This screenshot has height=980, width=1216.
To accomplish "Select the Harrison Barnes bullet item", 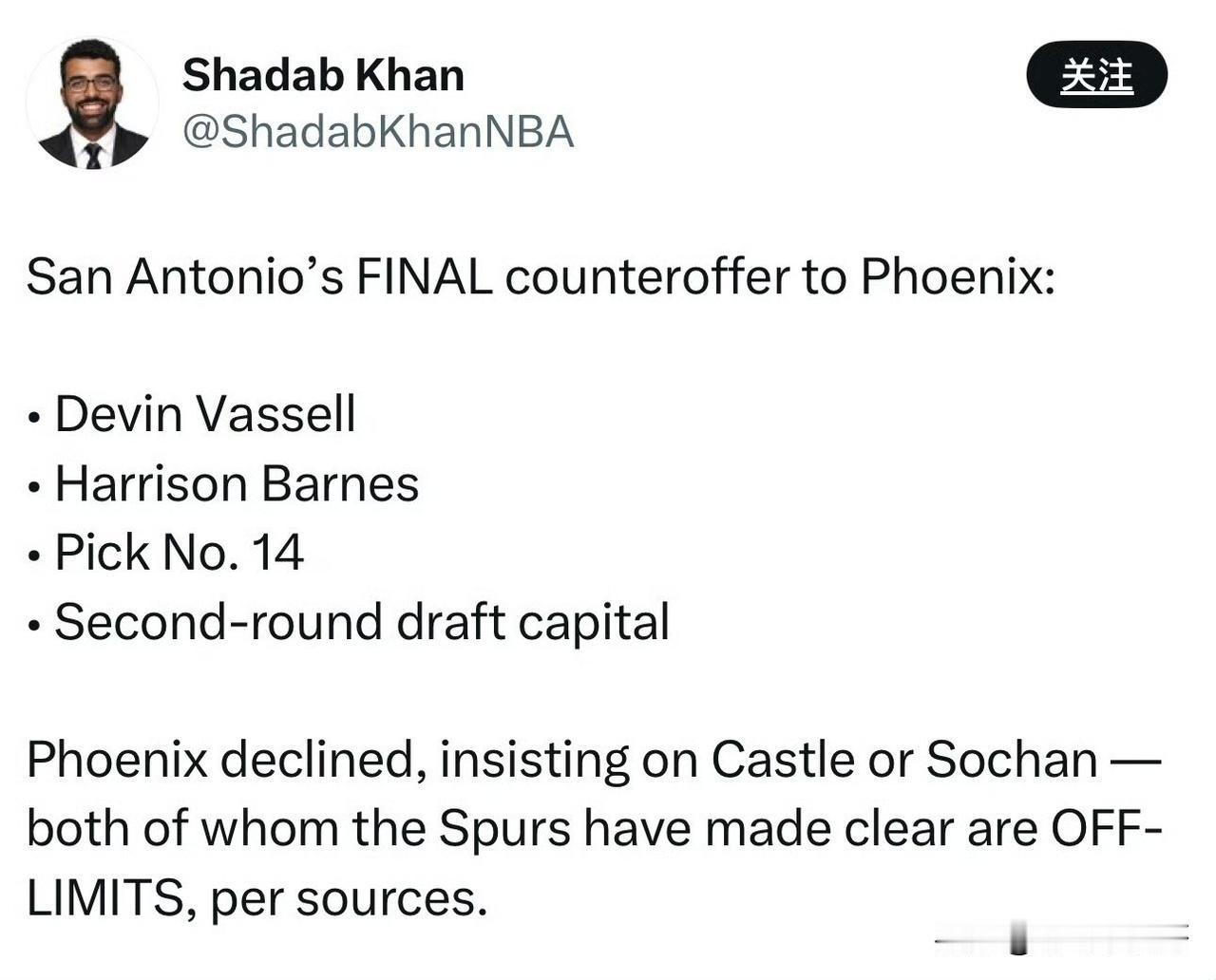I will (237, 483).
